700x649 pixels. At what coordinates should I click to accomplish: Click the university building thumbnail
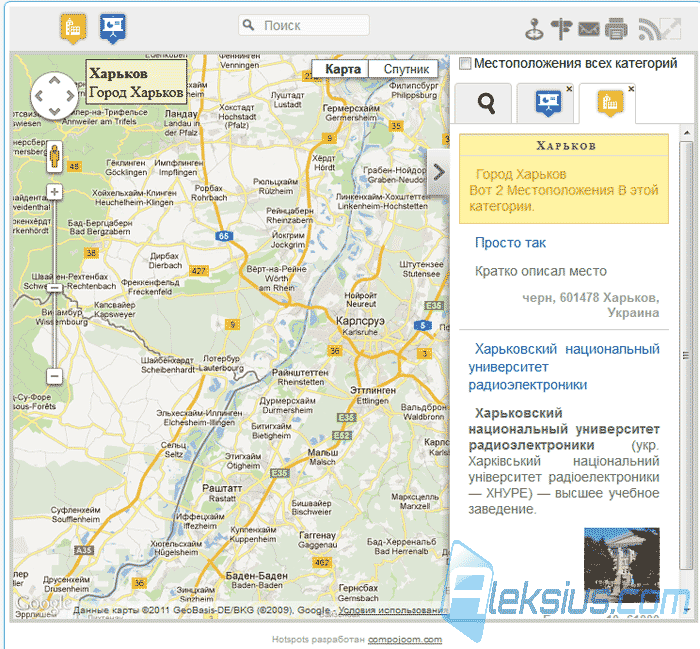621,564
